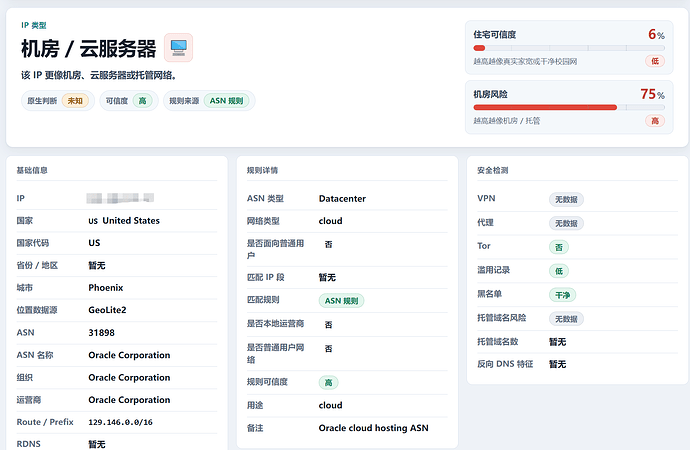
Task: Click the ASN 规则 badge in 匹配规则 row
Action: [x=341, y=301]
